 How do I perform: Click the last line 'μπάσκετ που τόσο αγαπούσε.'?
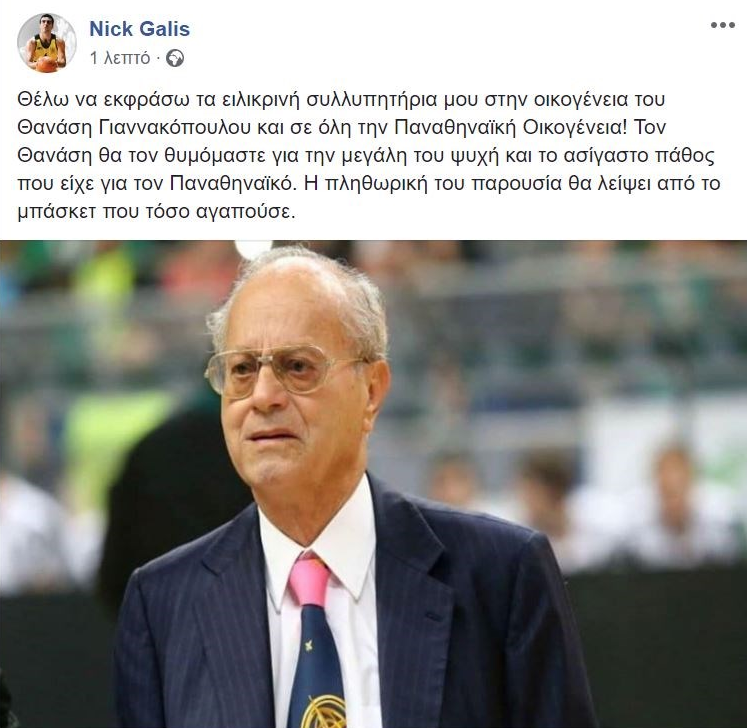(156, 212)
